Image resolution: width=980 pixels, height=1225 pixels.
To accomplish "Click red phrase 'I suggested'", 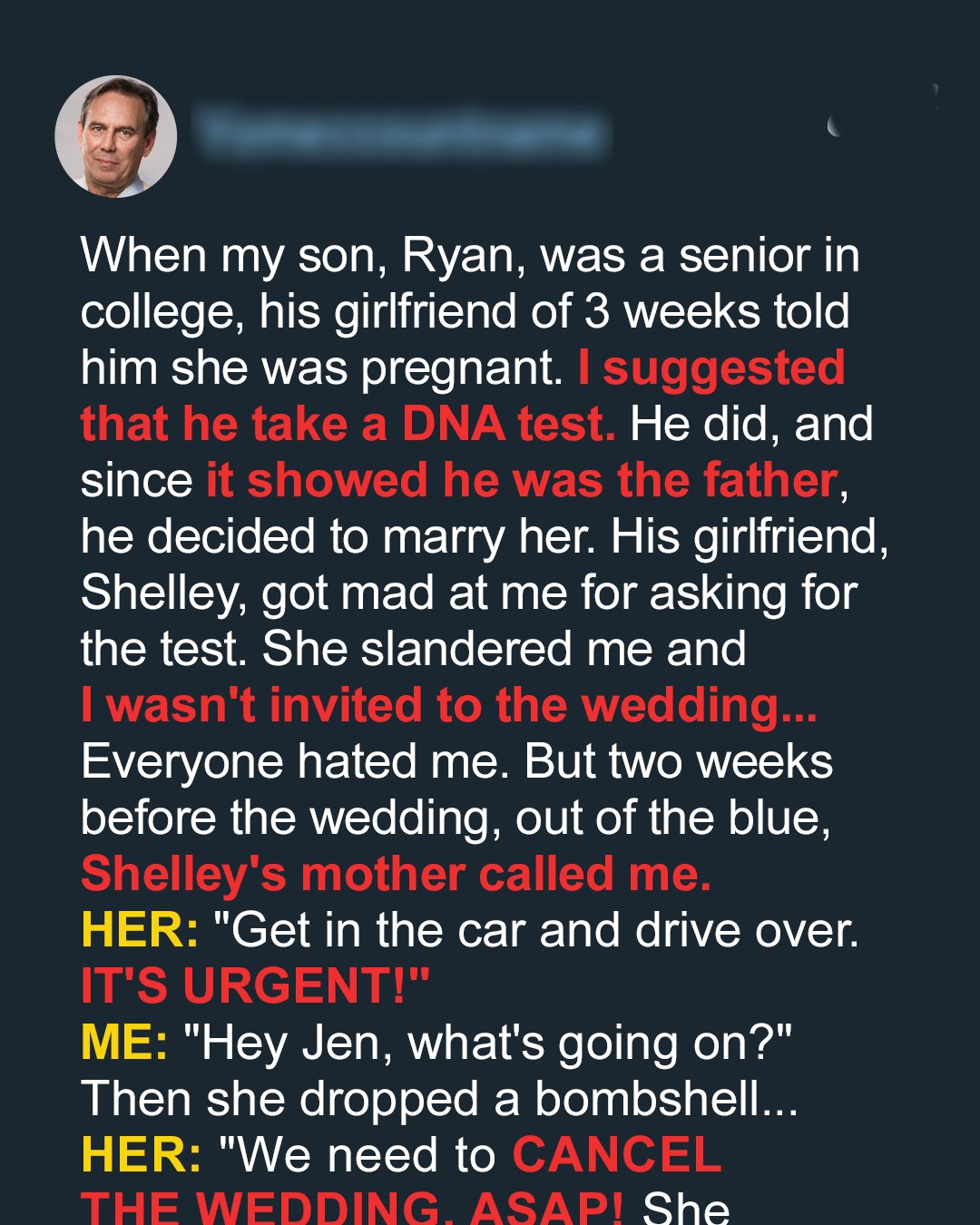I will (x=711, y=367).
